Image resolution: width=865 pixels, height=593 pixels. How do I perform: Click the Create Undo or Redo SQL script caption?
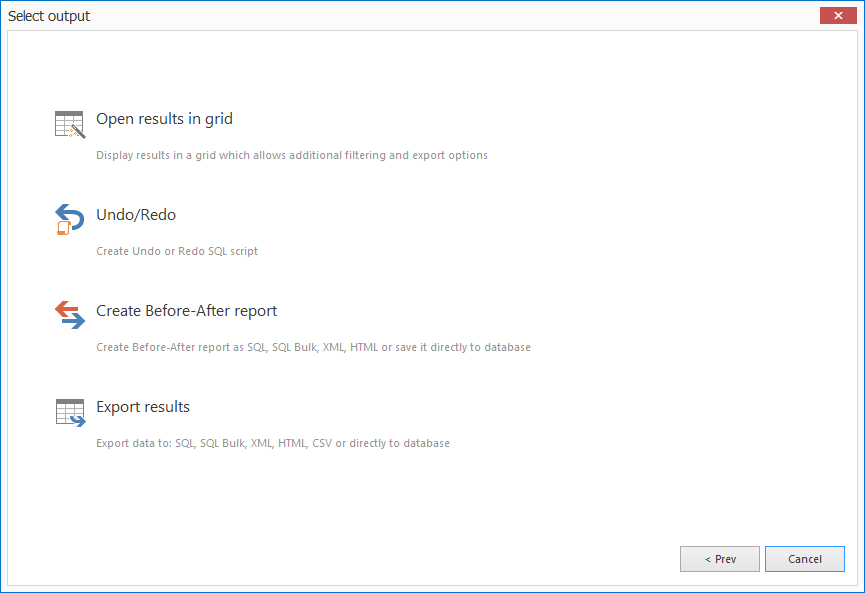177,251
